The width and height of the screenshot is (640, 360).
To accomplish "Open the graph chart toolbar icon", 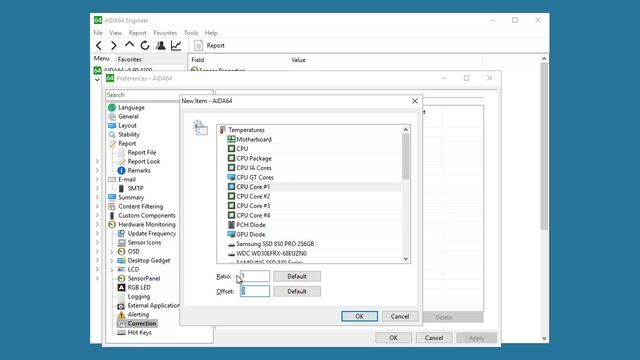I will pos(176,45).
